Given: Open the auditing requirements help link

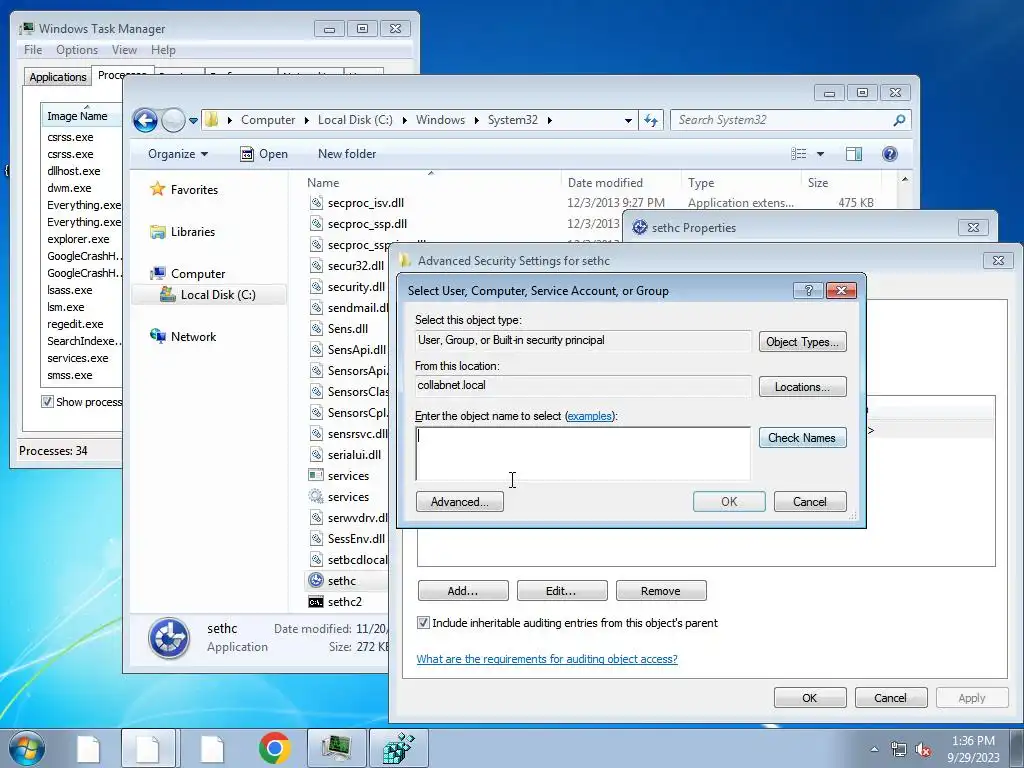Looking at the screenshot, I should 547,659.
